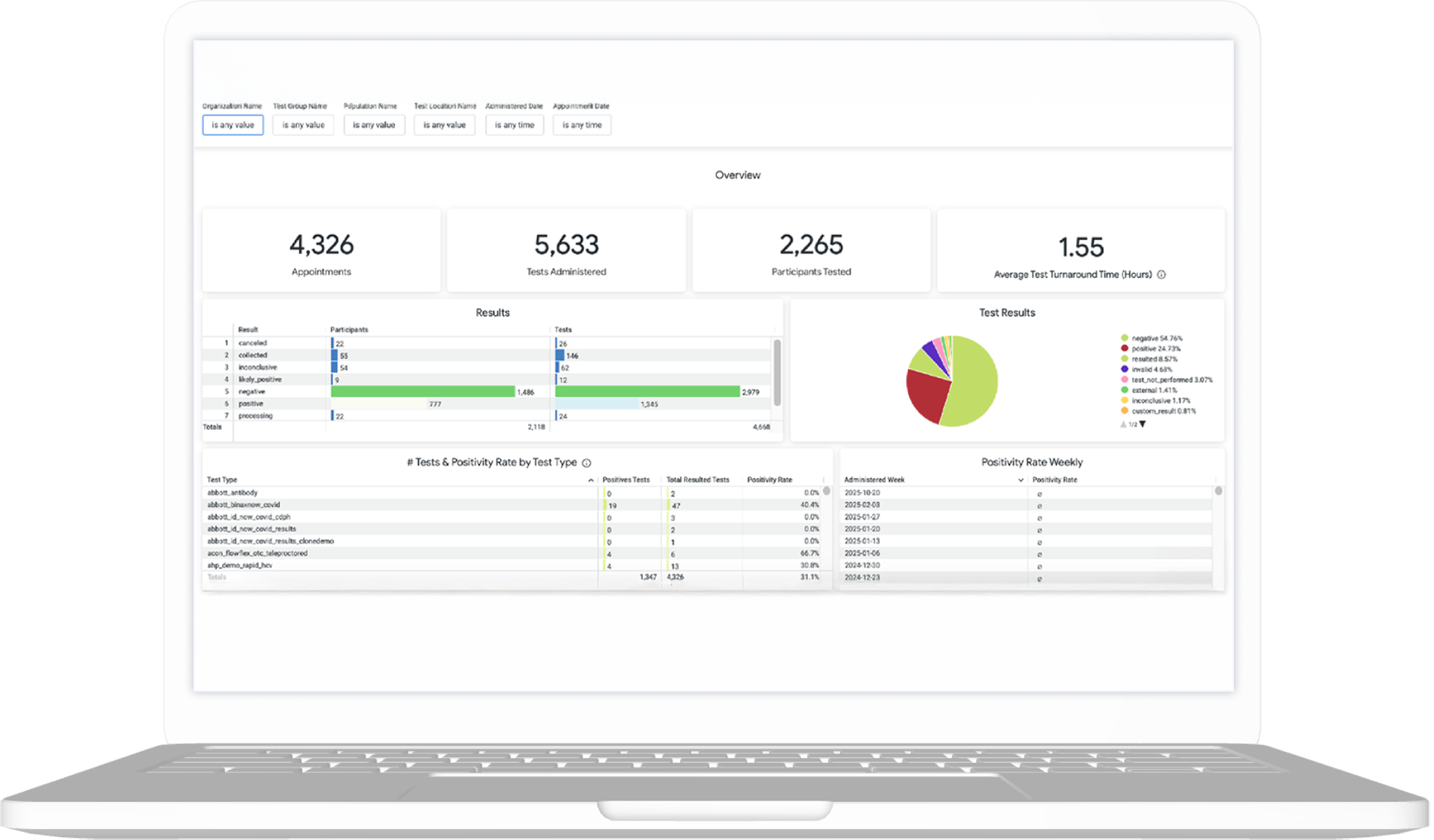Screen dimensions: 1434x840
Task: Click the green negative Participants bar
Action: point(423,392)
